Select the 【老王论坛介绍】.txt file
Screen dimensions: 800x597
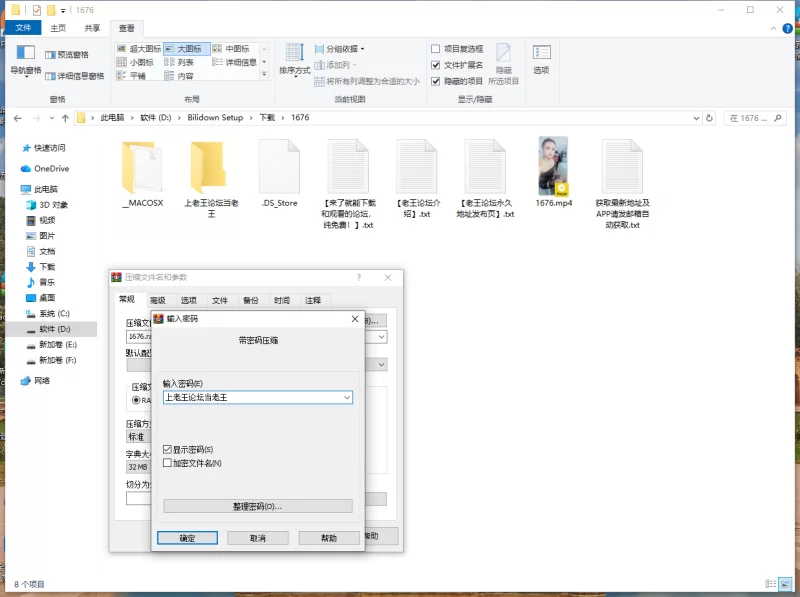pos(417,179)
